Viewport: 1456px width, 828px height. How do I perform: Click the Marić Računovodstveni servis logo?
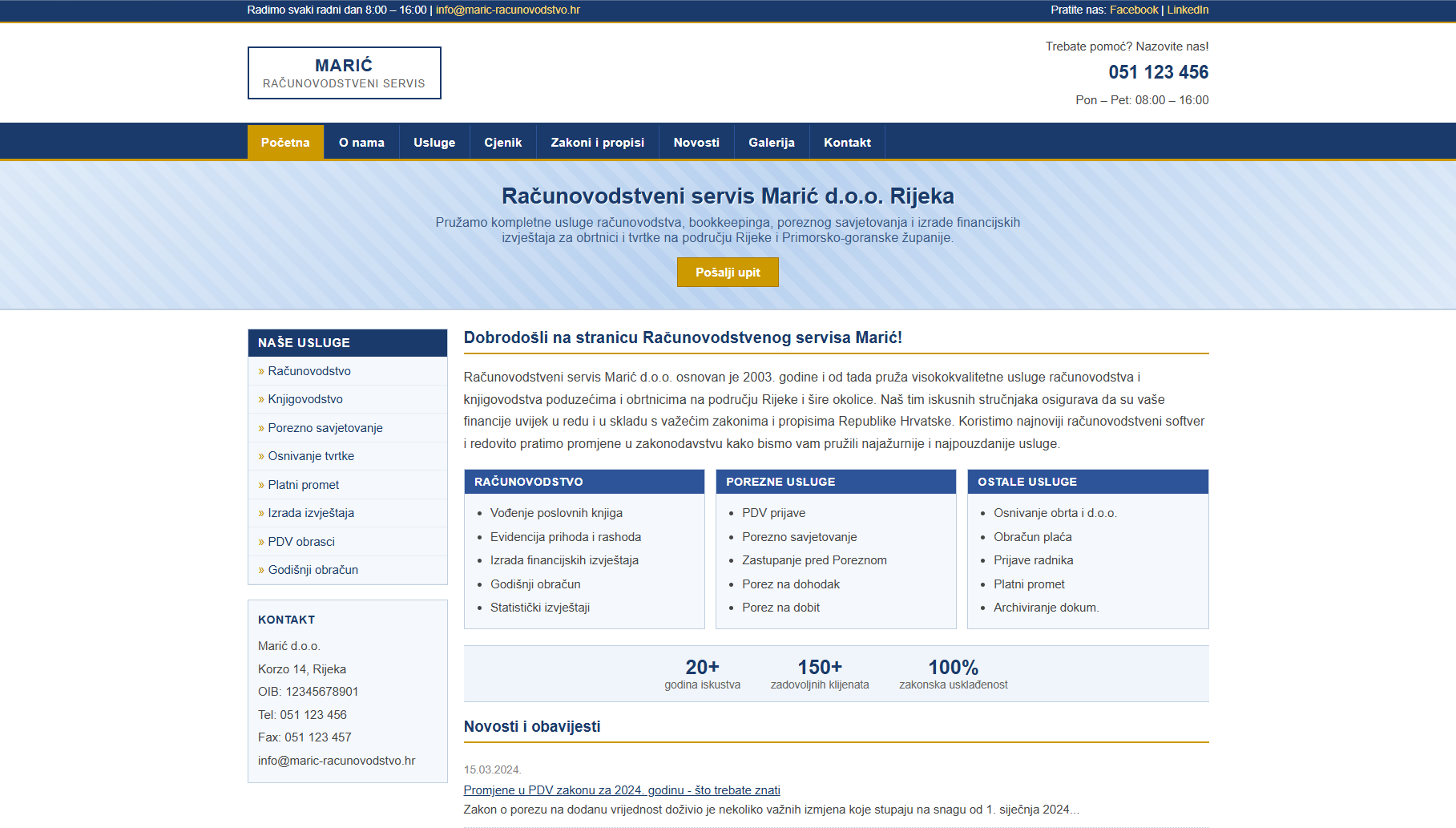[344, 73]
